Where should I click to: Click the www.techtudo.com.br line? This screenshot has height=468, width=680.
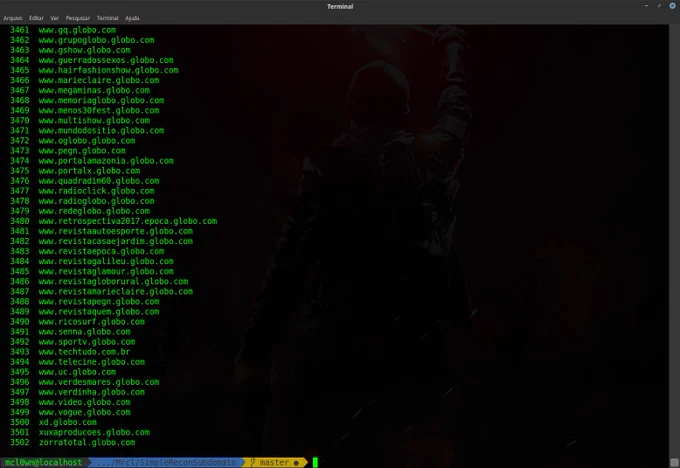85,352
